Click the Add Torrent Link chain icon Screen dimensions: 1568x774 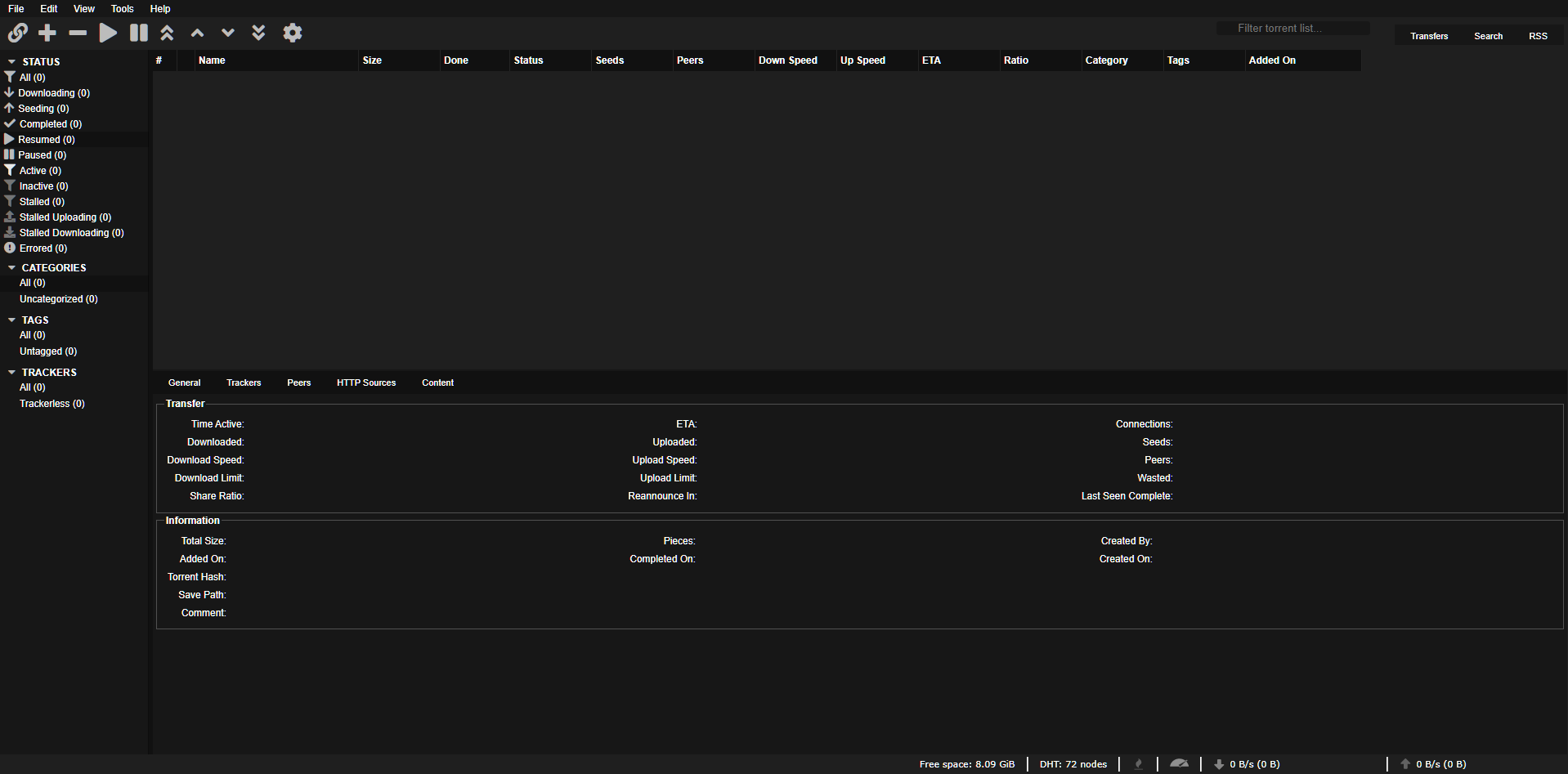click(x=18, y=33)
